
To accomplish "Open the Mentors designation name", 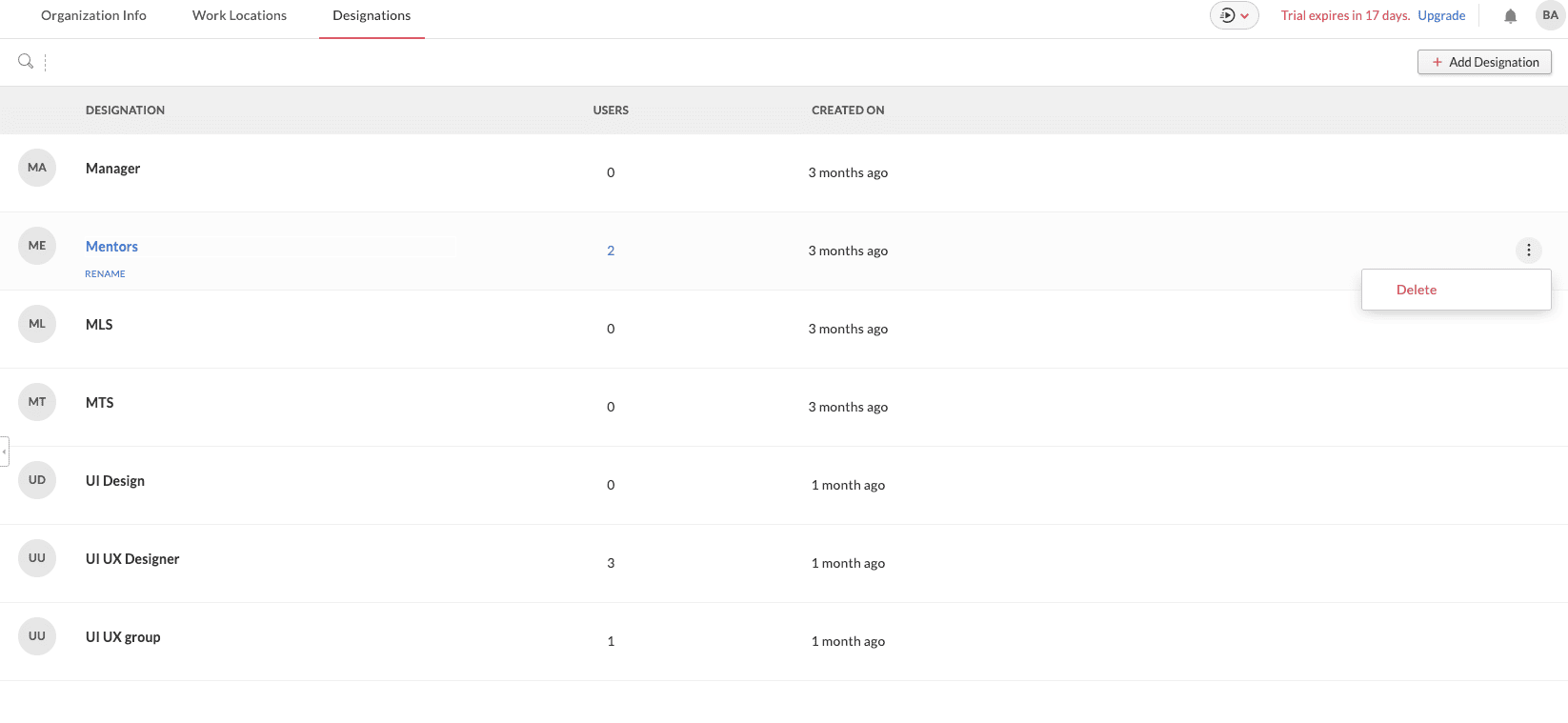I will (x=111, y=247).
